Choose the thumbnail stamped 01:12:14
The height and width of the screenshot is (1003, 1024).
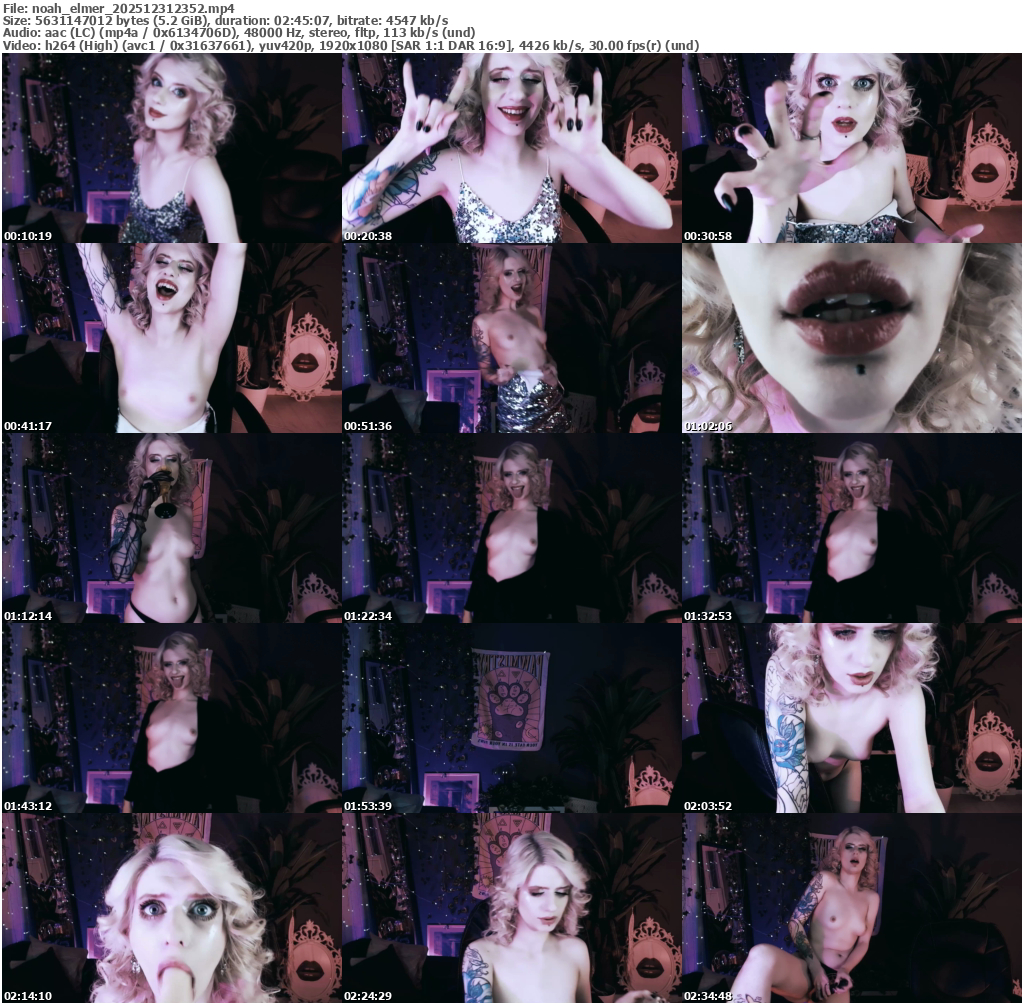(x=172, y=528)
